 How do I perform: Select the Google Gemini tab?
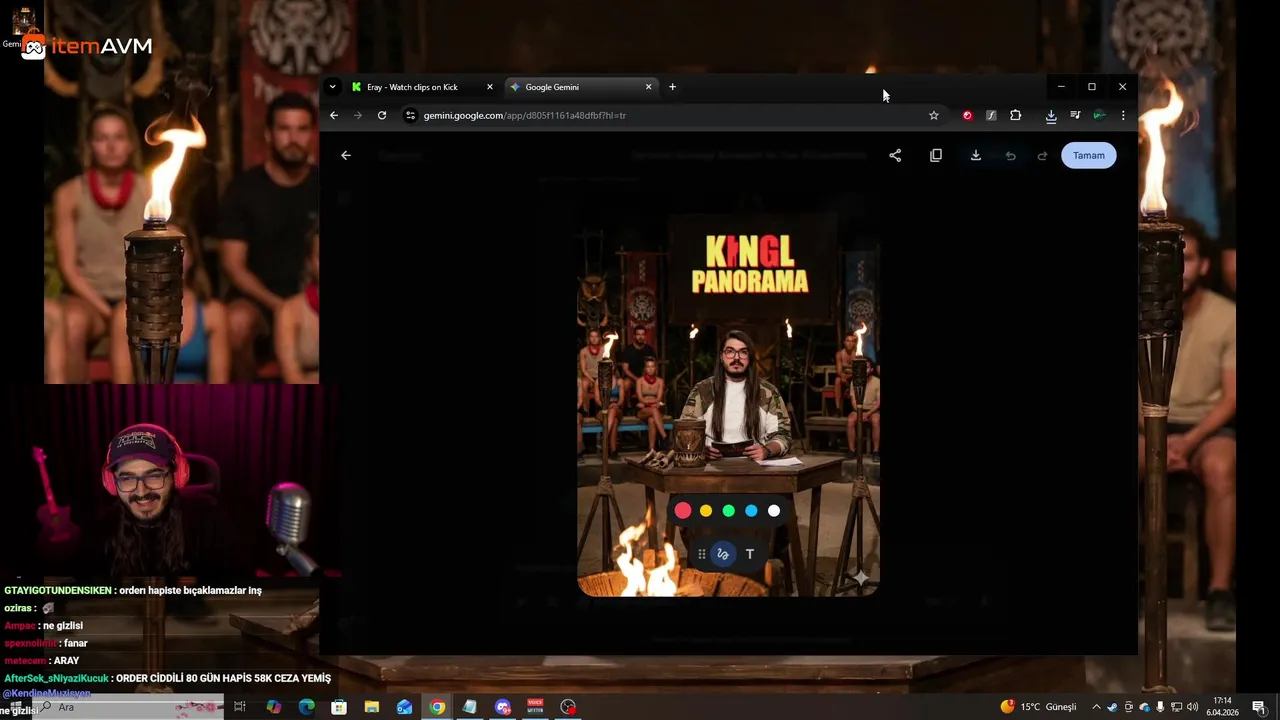click(581, 87)
